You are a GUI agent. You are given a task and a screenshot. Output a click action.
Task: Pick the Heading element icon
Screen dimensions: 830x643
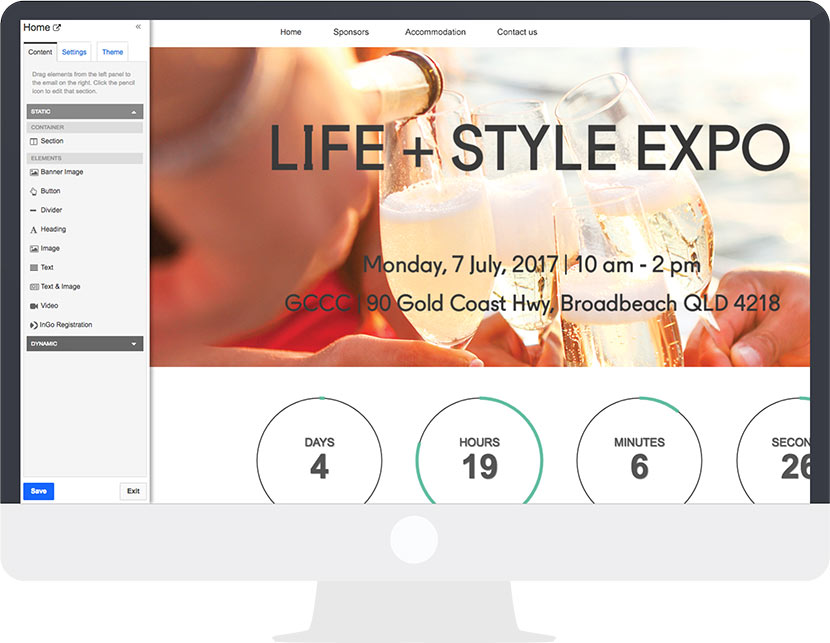(33, 229)
